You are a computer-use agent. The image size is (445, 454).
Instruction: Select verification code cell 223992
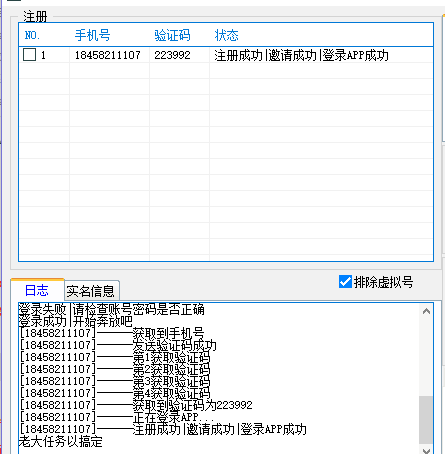point(172,55)
